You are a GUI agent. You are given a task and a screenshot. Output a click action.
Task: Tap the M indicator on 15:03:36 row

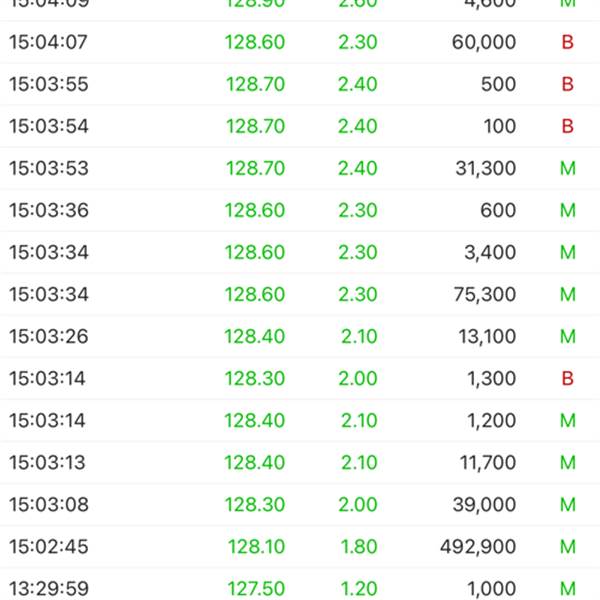[568, 210]
